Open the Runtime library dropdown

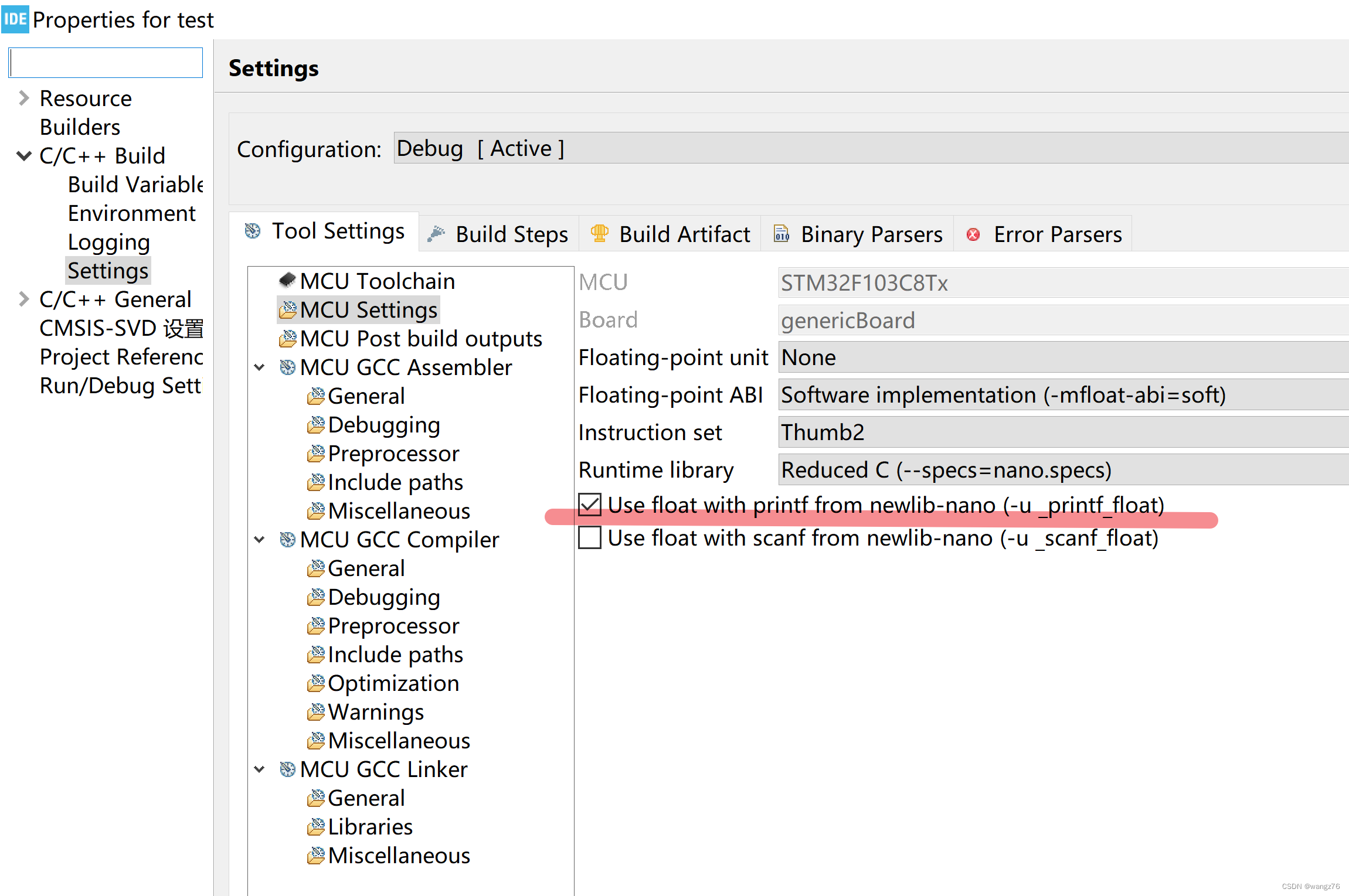1061,470
